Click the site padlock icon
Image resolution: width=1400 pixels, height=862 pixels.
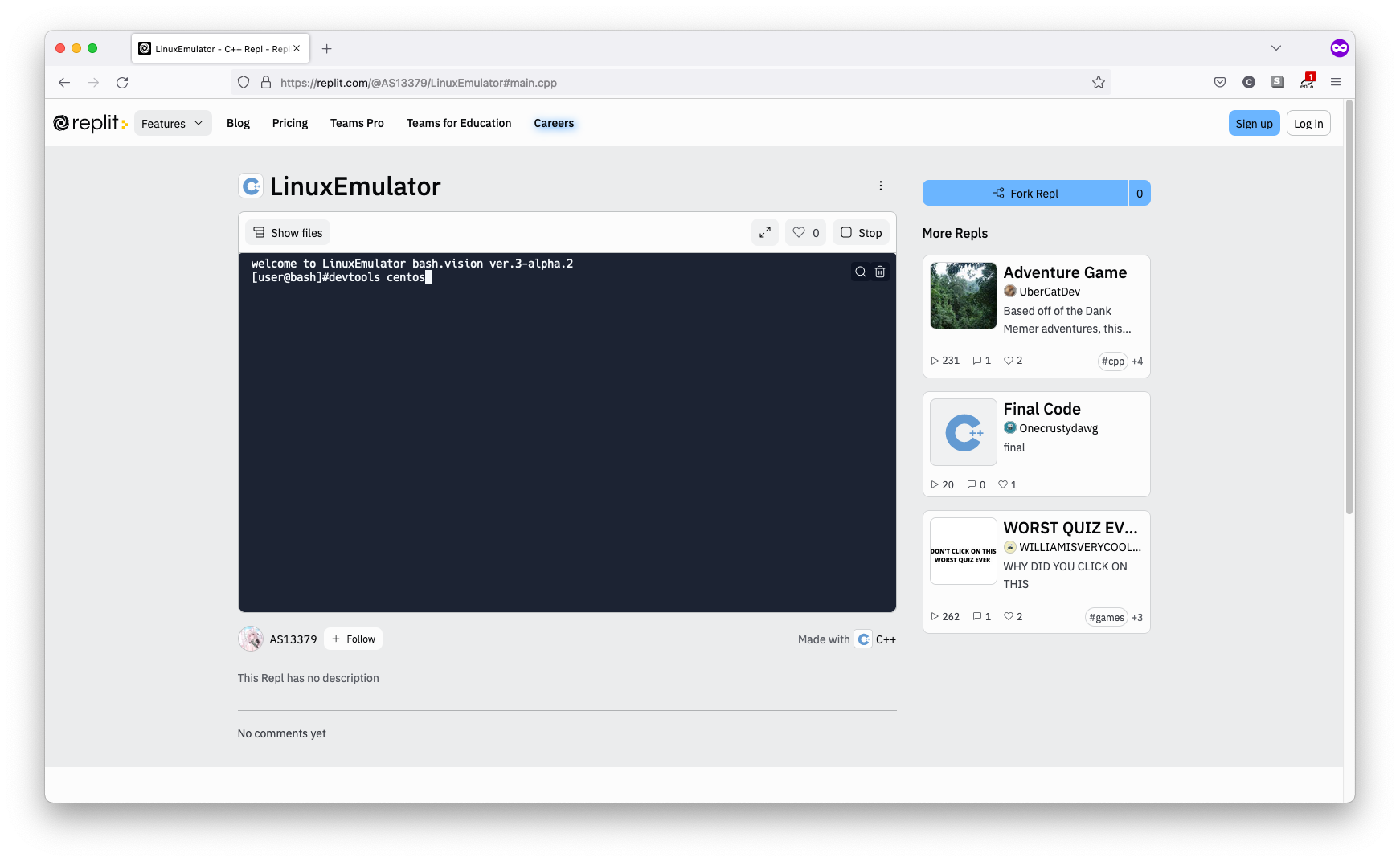266,82
